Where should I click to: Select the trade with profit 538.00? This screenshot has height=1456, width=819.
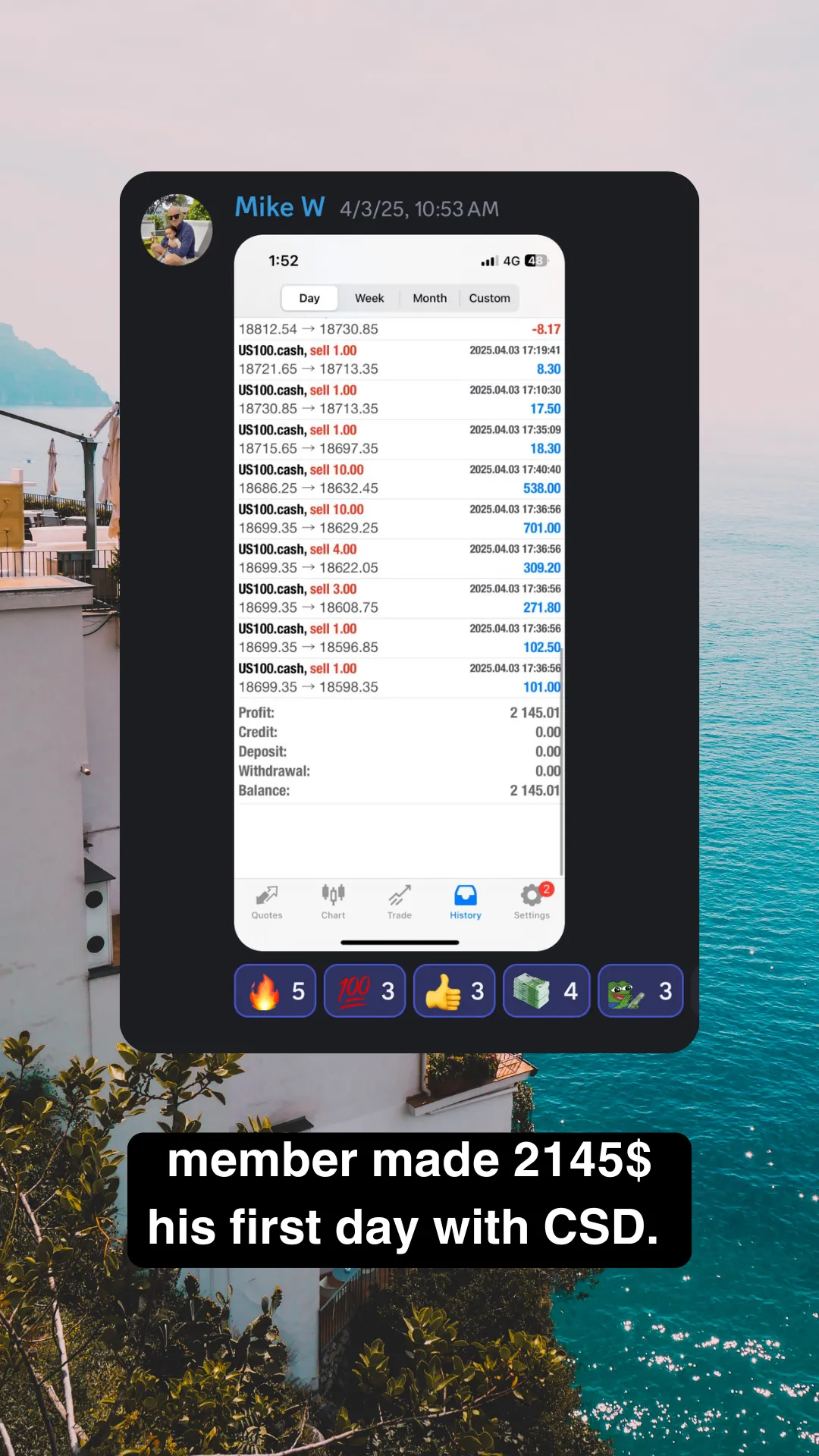399,479
